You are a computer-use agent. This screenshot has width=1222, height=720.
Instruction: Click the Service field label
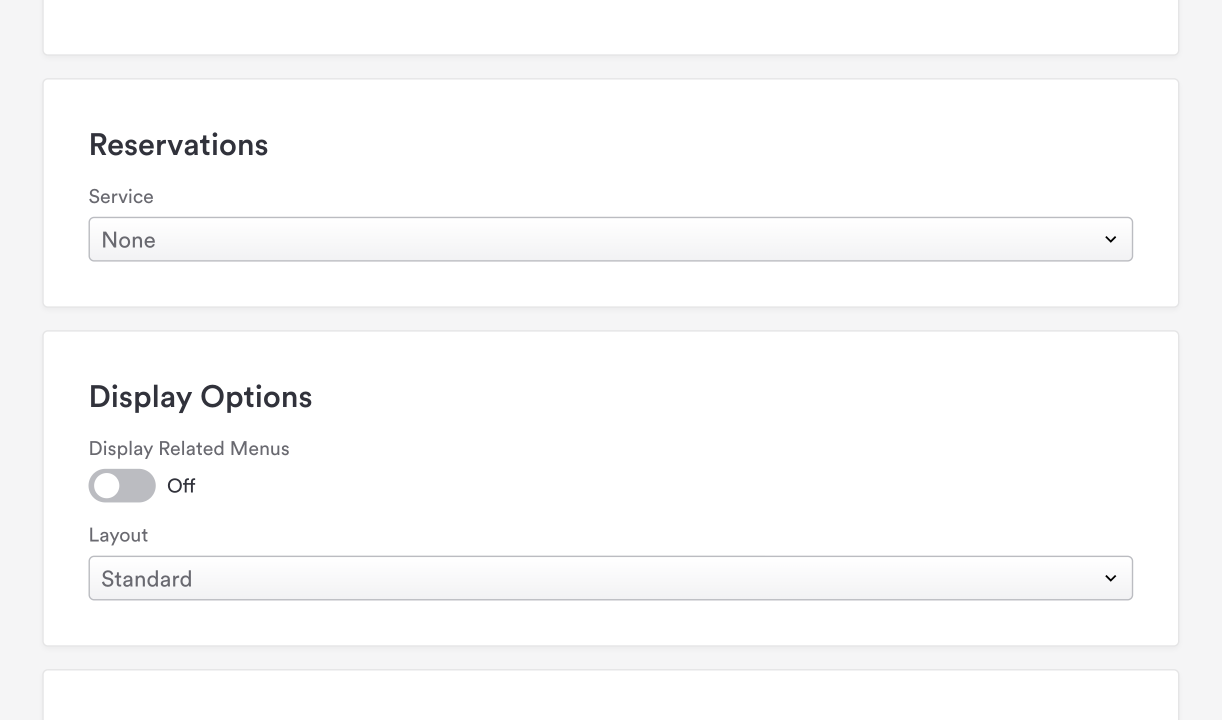click(121, 197)
